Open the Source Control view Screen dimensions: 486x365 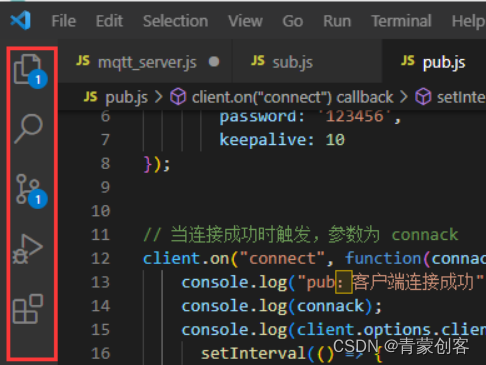pyautogui.click(x=31, y=190)
